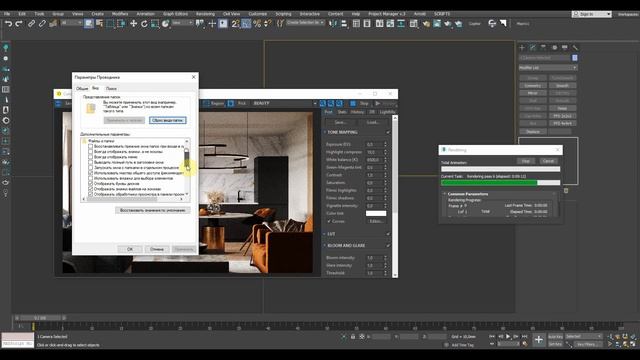640x360 pixels.
Task: Switch to the Modify command panel tab
Action: (533, 48)
